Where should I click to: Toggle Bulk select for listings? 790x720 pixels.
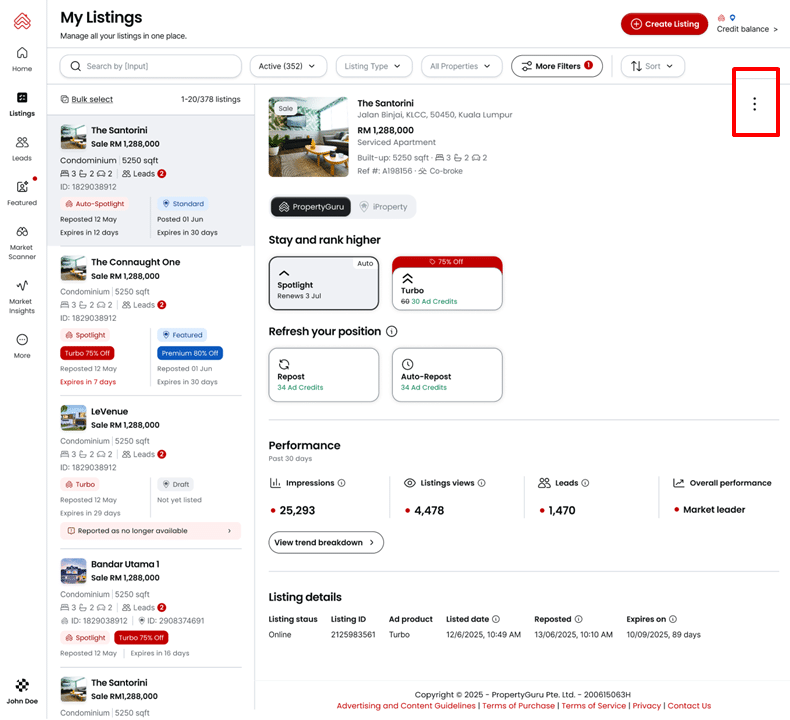(86, 100)
